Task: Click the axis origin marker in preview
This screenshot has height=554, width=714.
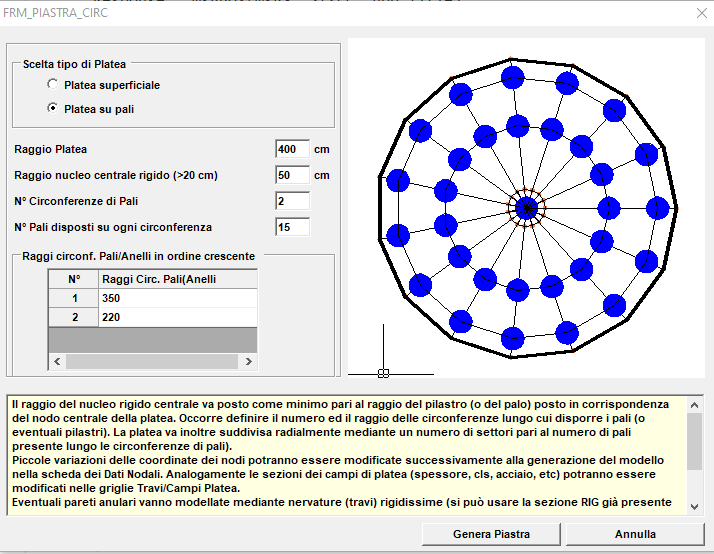Action: click(x=383, y=374)
